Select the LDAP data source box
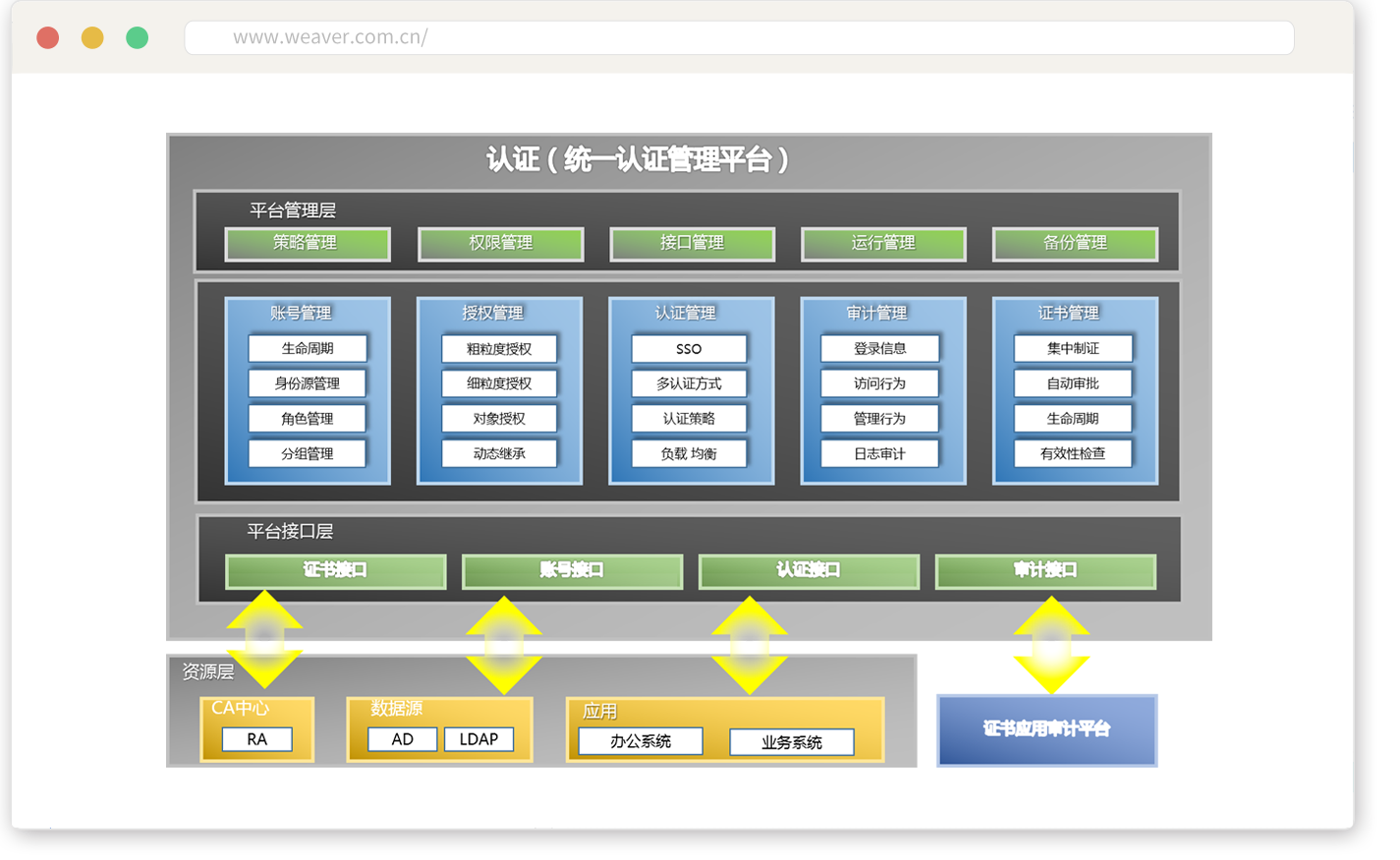Viewport: 1400px width, 860px height. (478, 739)
